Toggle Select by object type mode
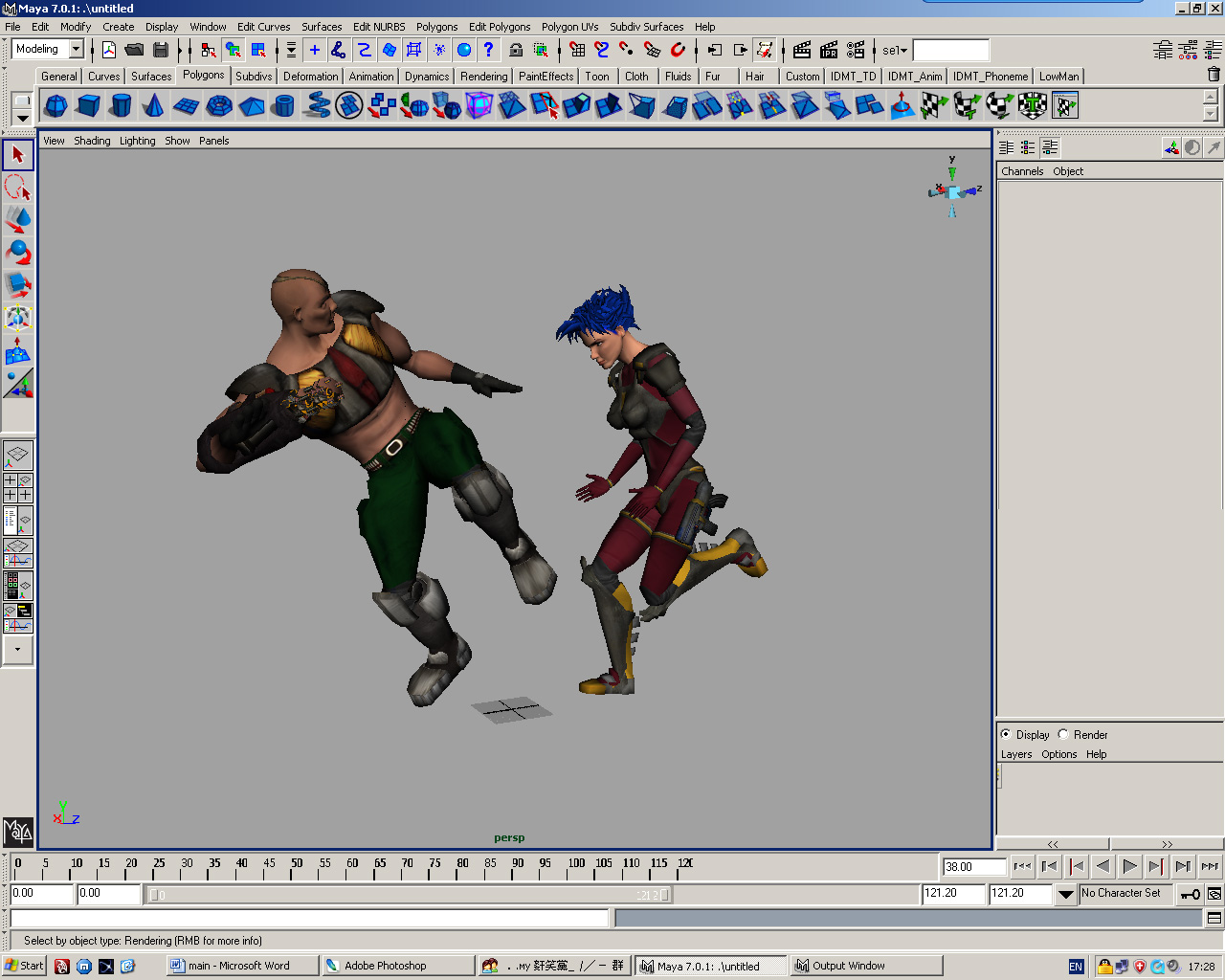The height and width of the screenshot is (980, 1225). pos(234,50)
